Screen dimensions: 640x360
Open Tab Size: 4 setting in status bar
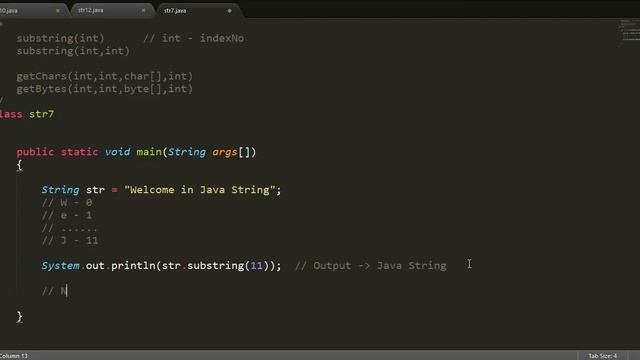click(602, 356)
